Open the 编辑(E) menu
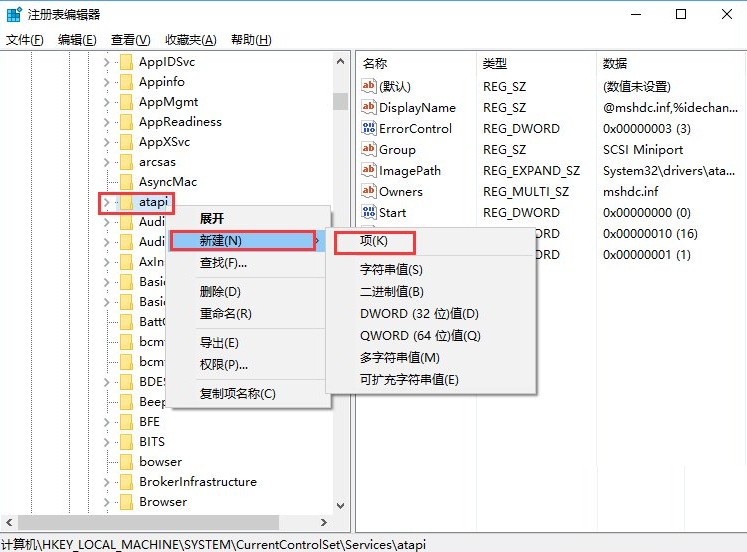 (x=77, y=40)
